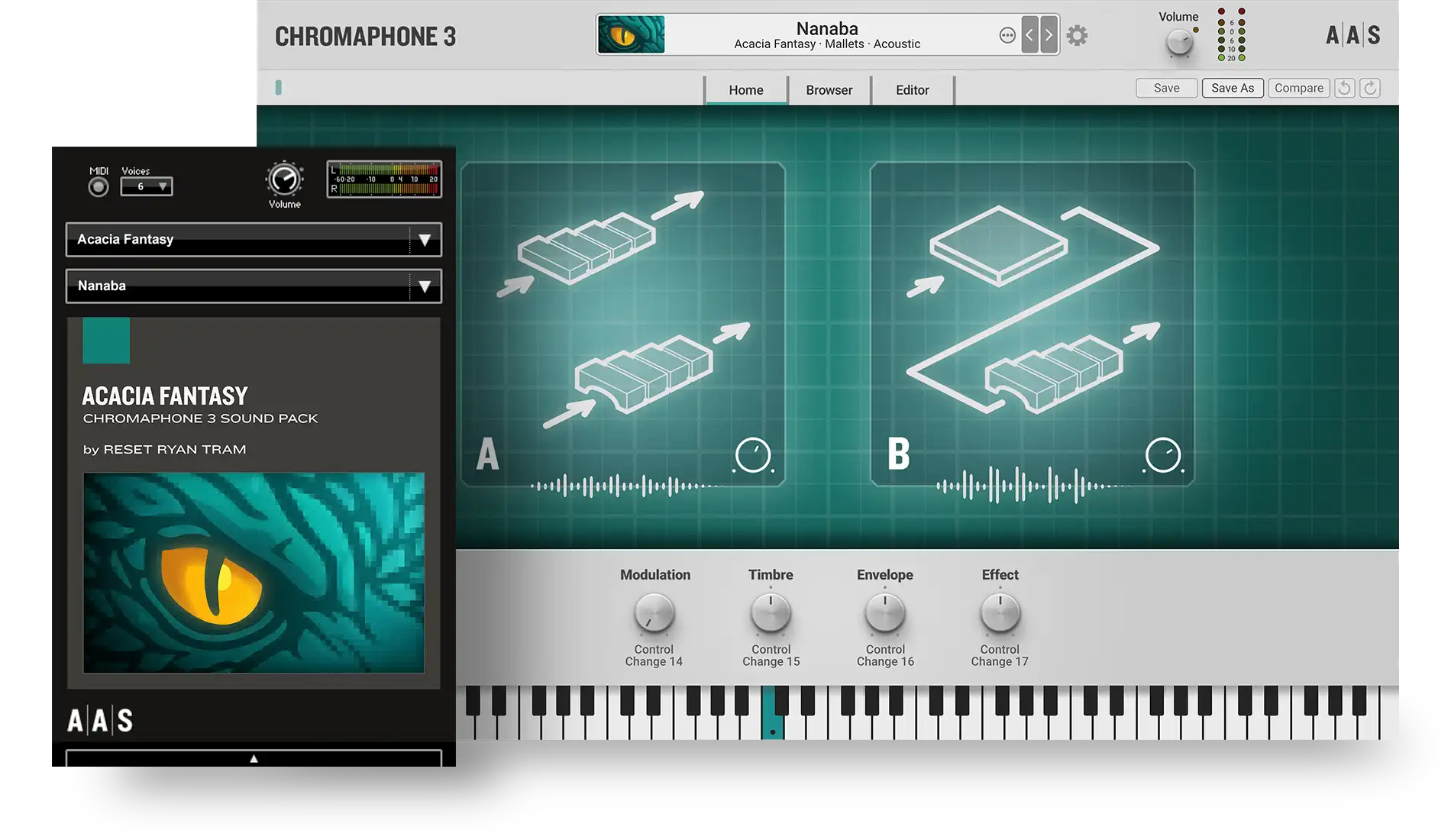Adjust the Volume knob in player panel
1451x840 pixels.
[285, 180]
